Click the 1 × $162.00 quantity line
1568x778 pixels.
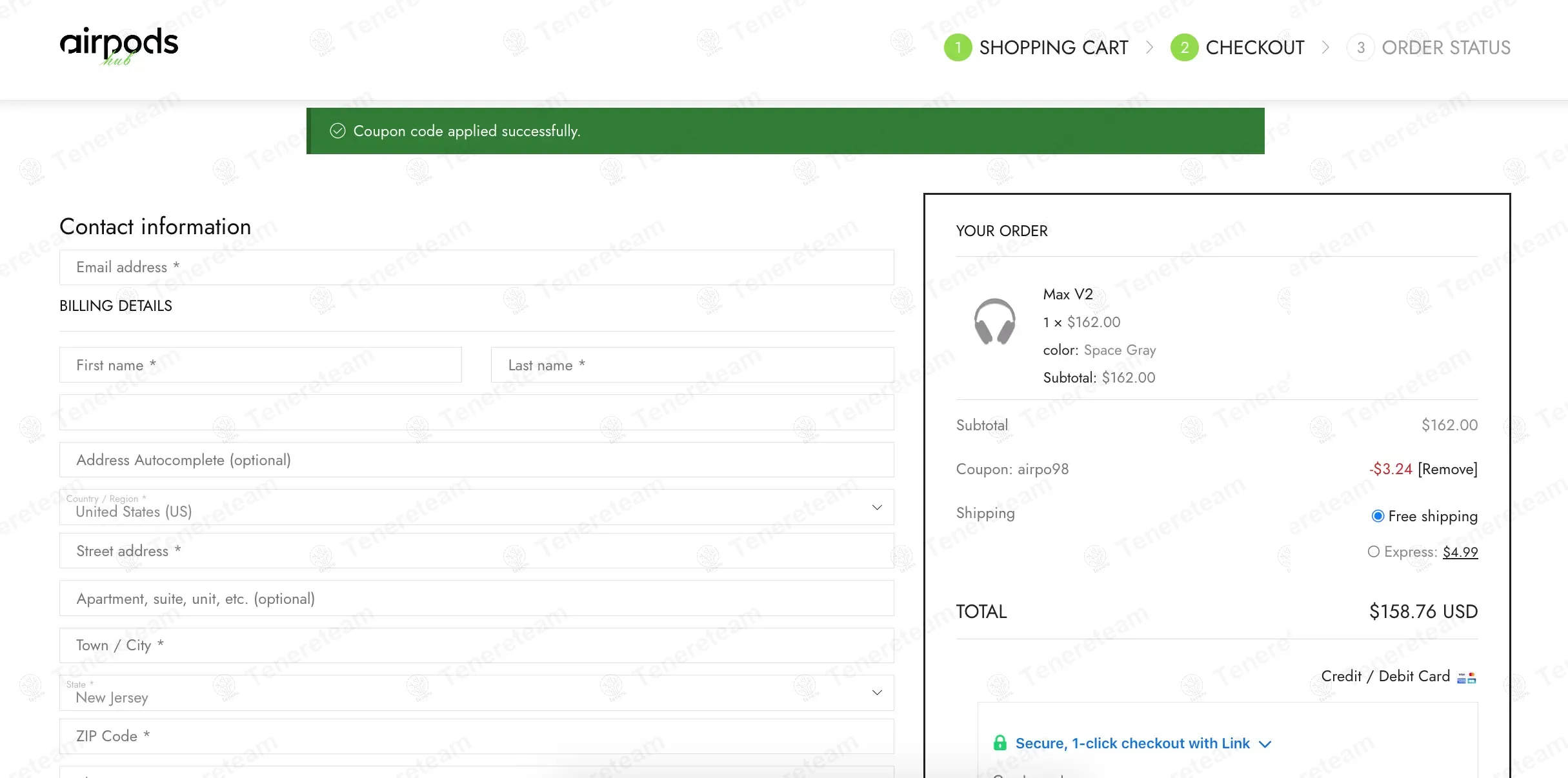coord(1082,322)
